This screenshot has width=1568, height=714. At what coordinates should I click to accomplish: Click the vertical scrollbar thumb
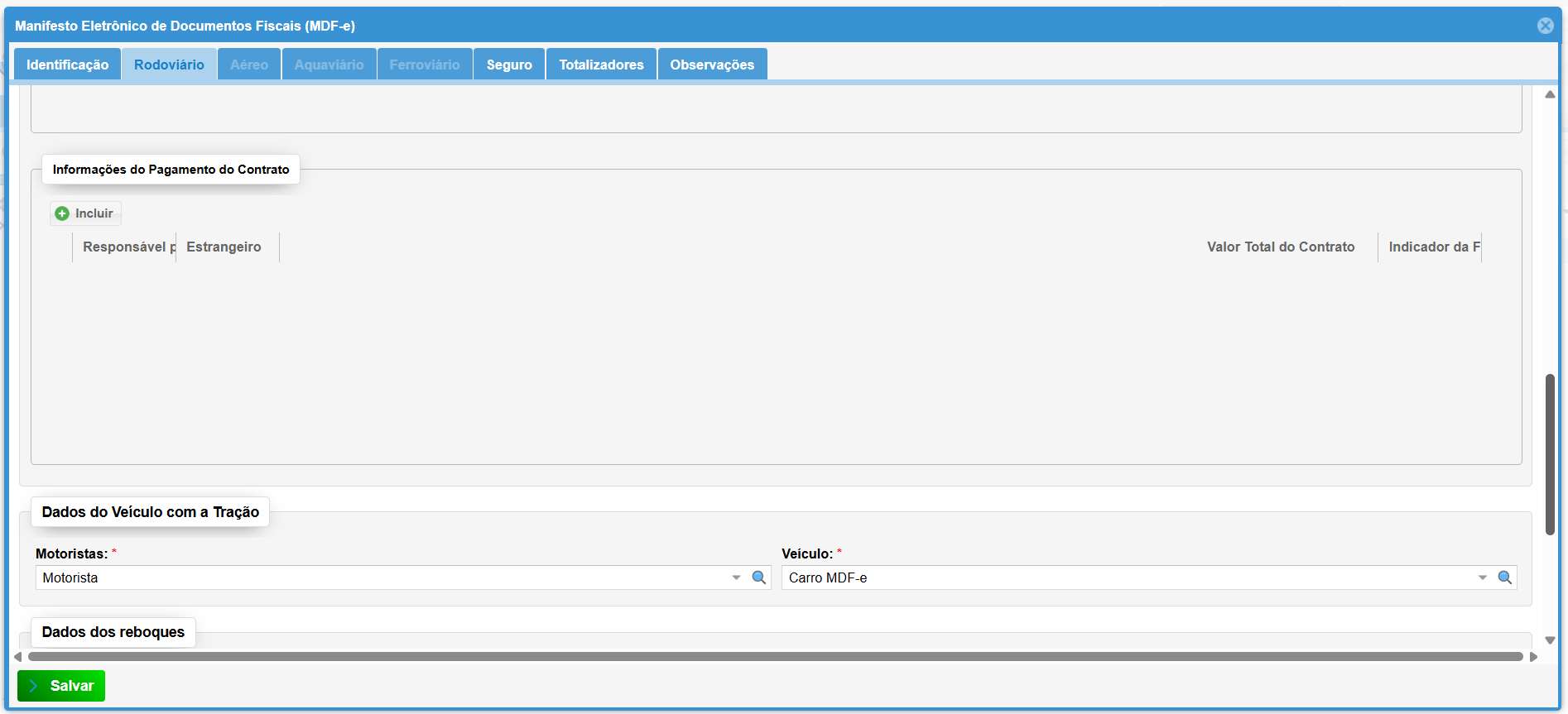(x=1550, y=454)
